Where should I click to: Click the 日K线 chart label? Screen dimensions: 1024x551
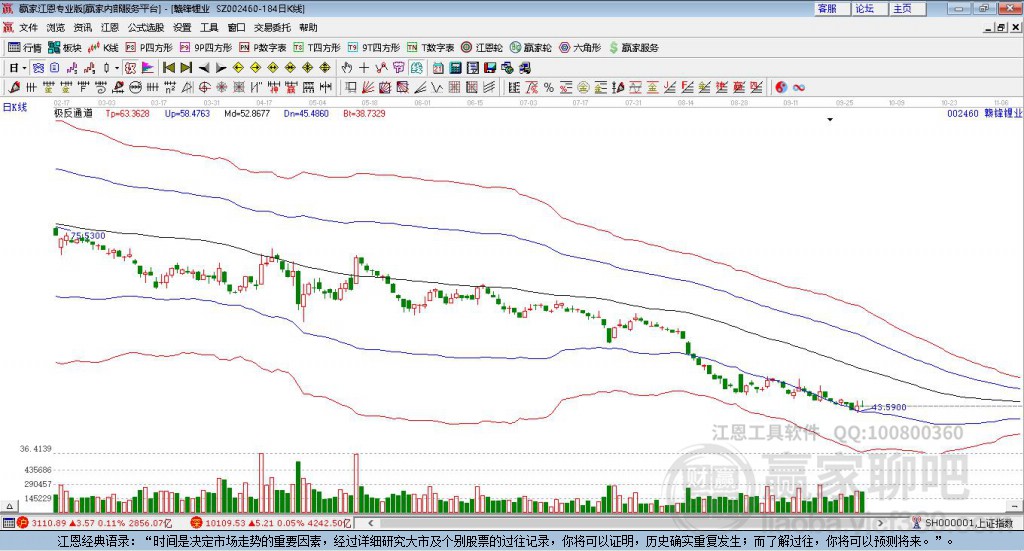click(x=15, y=108)
